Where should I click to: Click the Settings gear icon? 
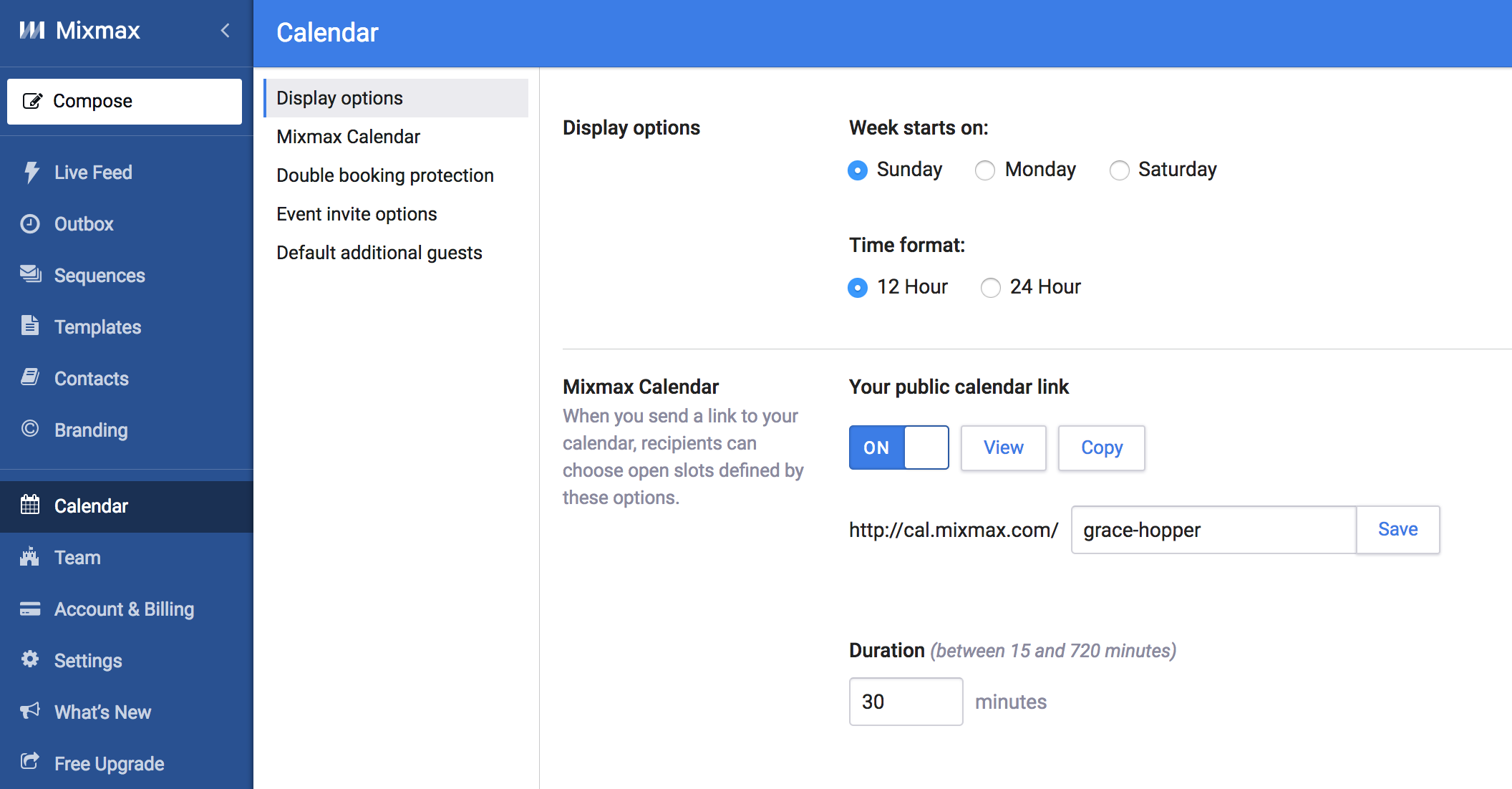[x=30, y=659]
